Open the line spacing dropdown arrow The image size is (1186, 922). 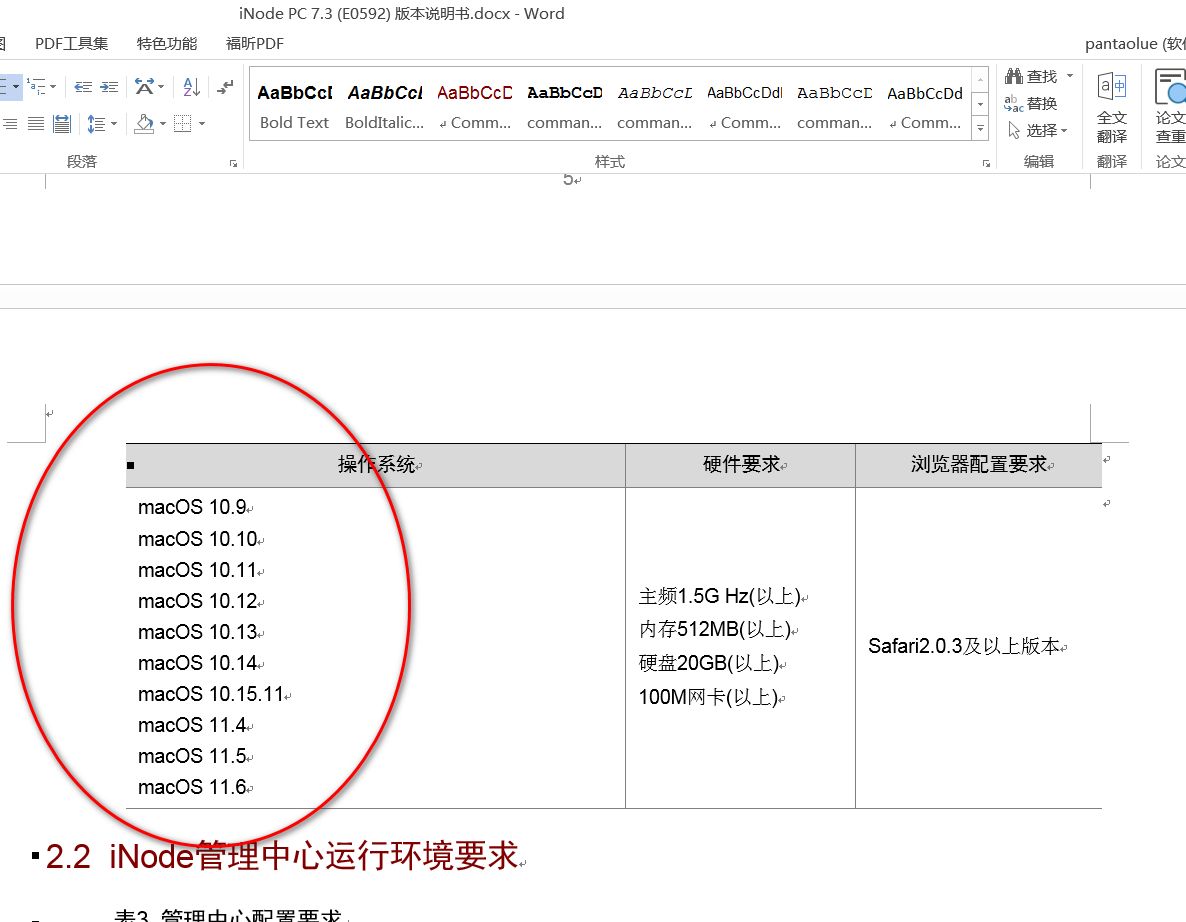[x=114, y=123]
